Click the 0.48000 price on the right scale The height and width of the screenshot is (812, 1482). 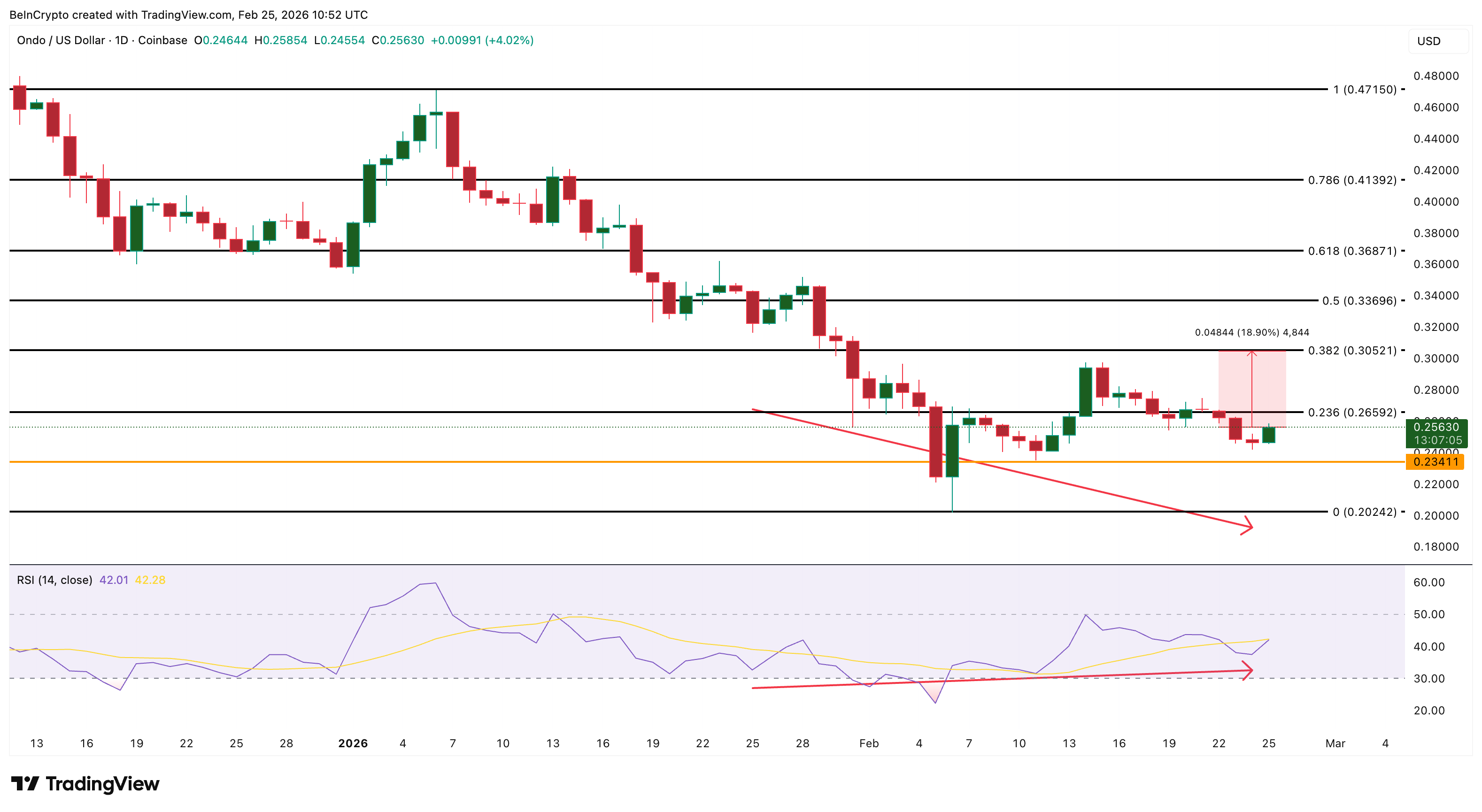[1437, 76]
